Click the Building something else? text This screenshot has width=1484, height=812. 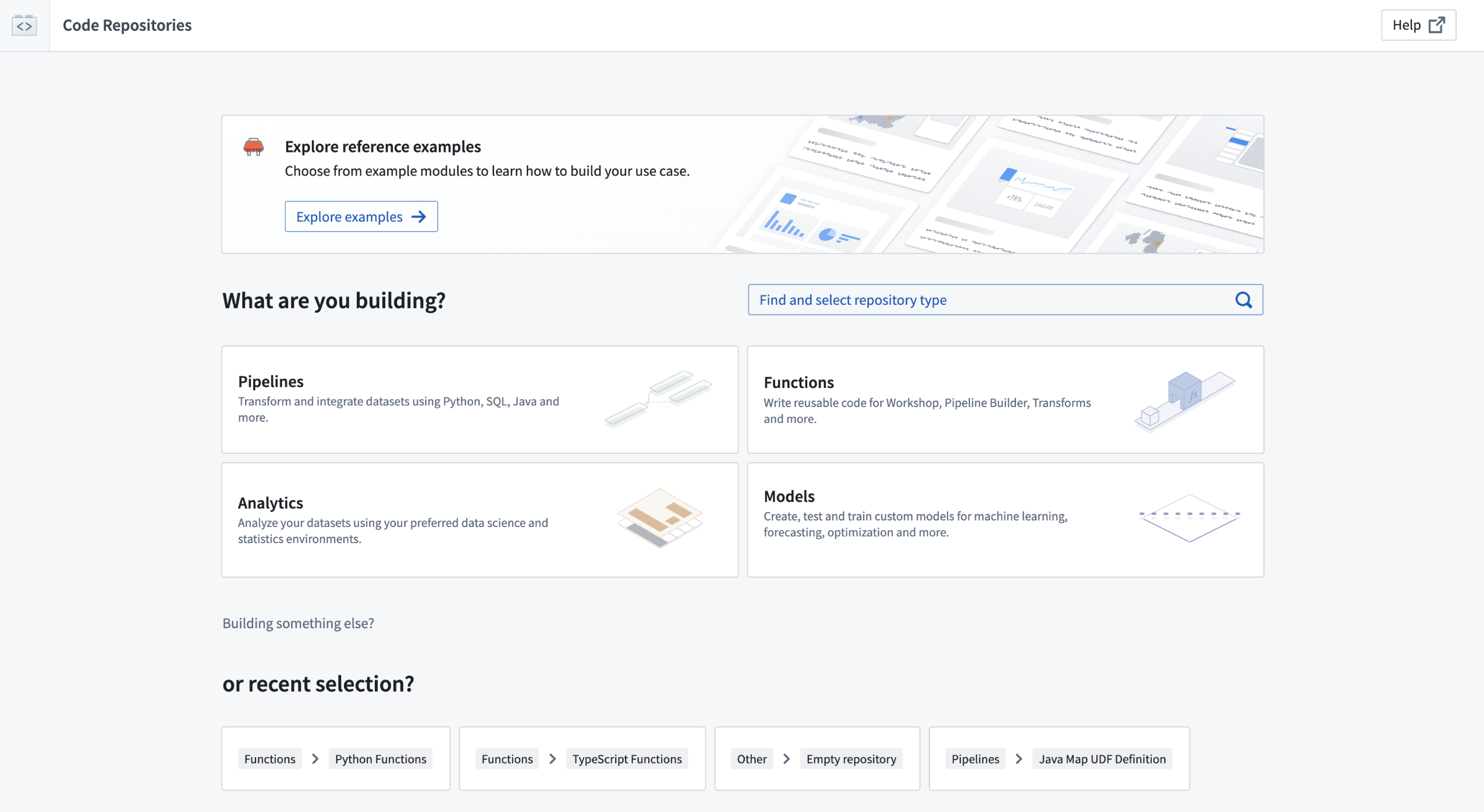click(x=298, y=623)
